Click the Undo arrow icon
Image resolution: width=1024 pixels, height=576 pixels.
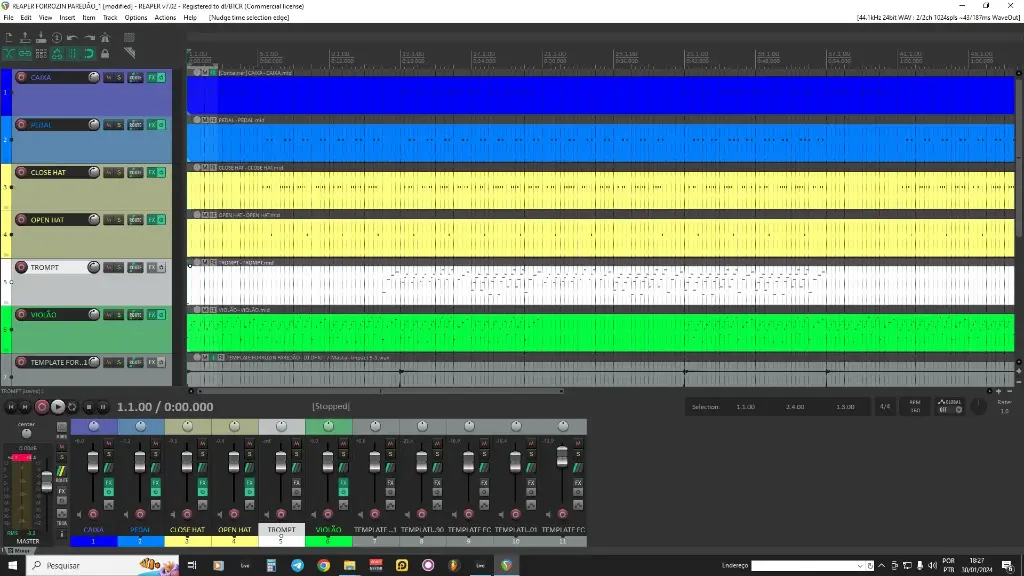click(x=72, y=37)
